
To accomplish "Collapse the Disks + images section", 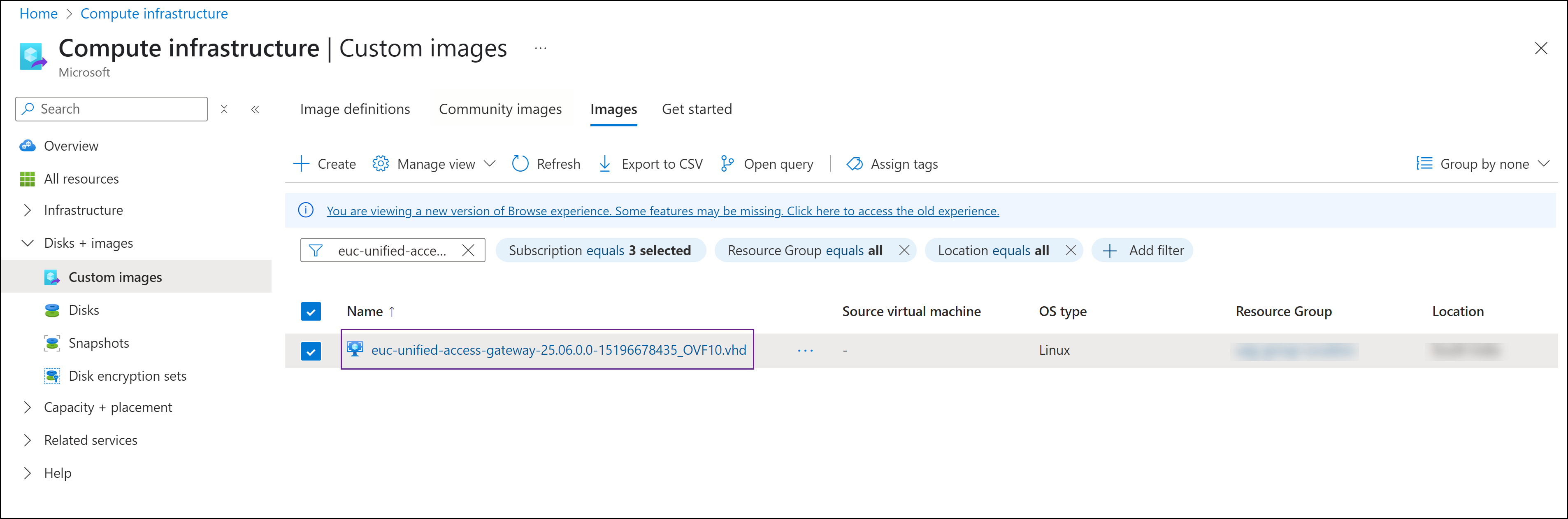I will [x=28, y=243].
